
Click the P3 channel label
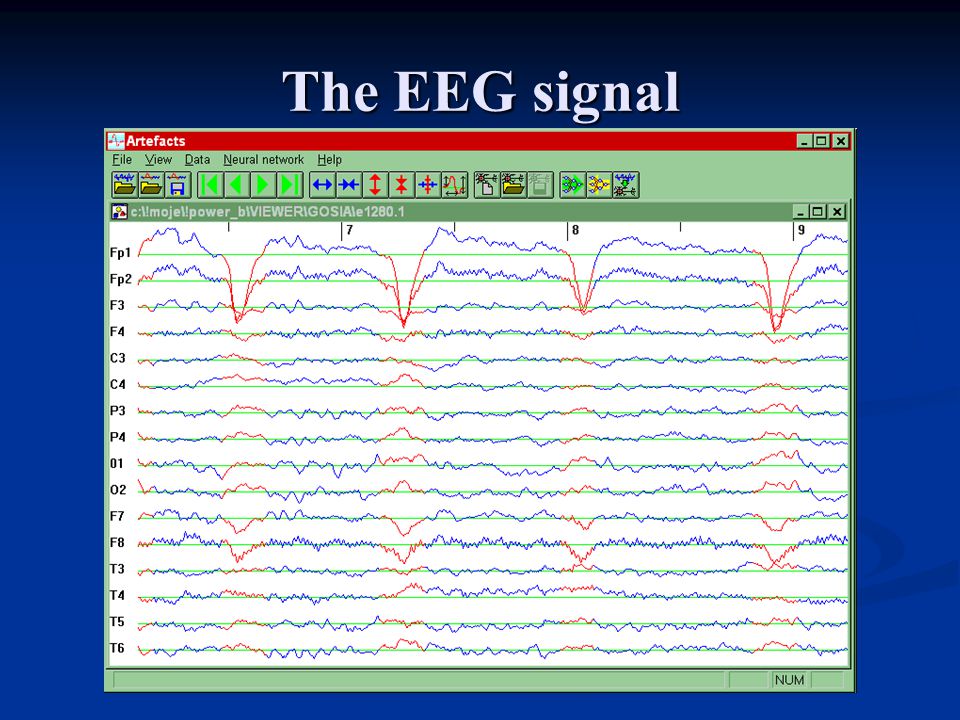point(118,410)
